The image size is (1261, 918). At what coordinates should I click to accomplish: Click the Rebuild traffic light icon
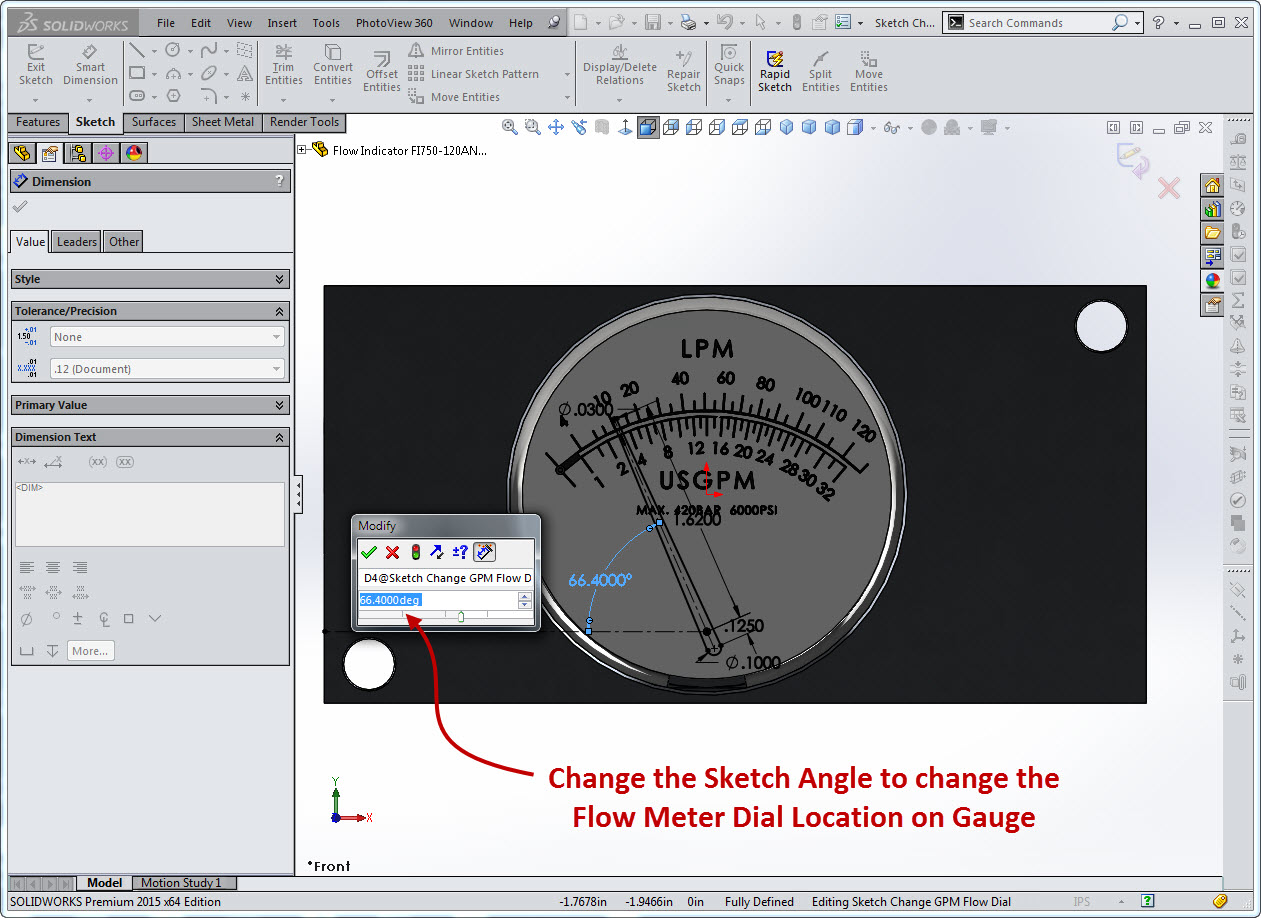[x=415, y=552]
